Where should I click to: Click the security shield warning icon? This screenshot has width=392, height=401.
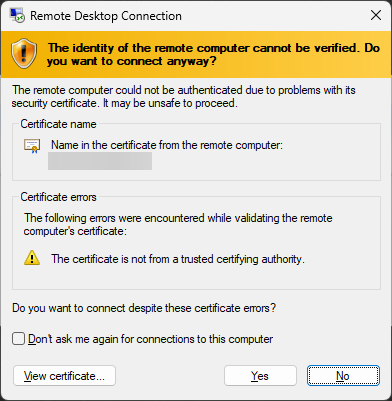tap(24, 54)
